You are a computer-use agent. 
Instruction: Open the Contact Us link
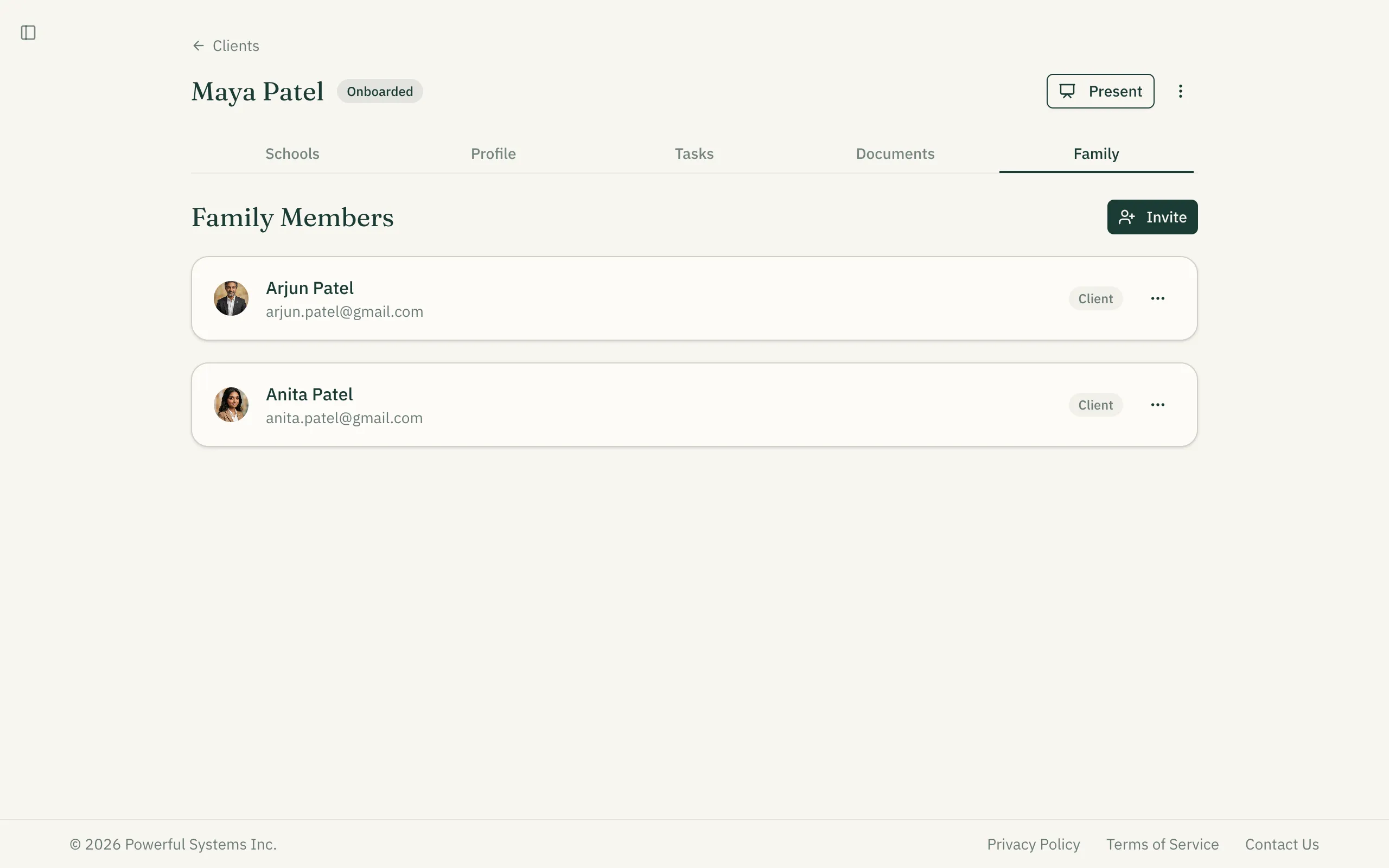click(x=1282, y=845)
